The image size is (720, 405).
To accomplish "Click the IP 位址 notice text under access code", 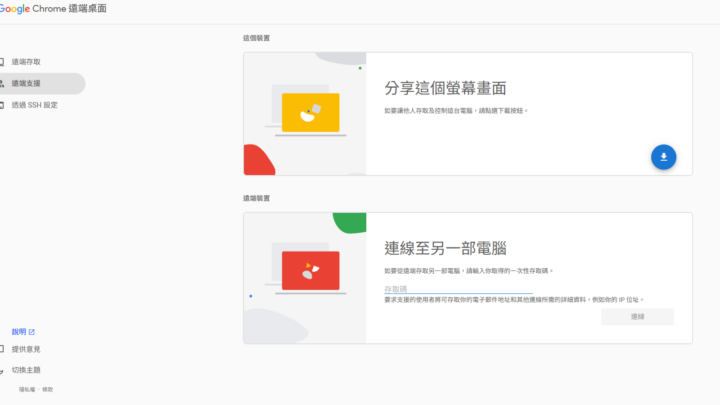I will coord(514,300).
